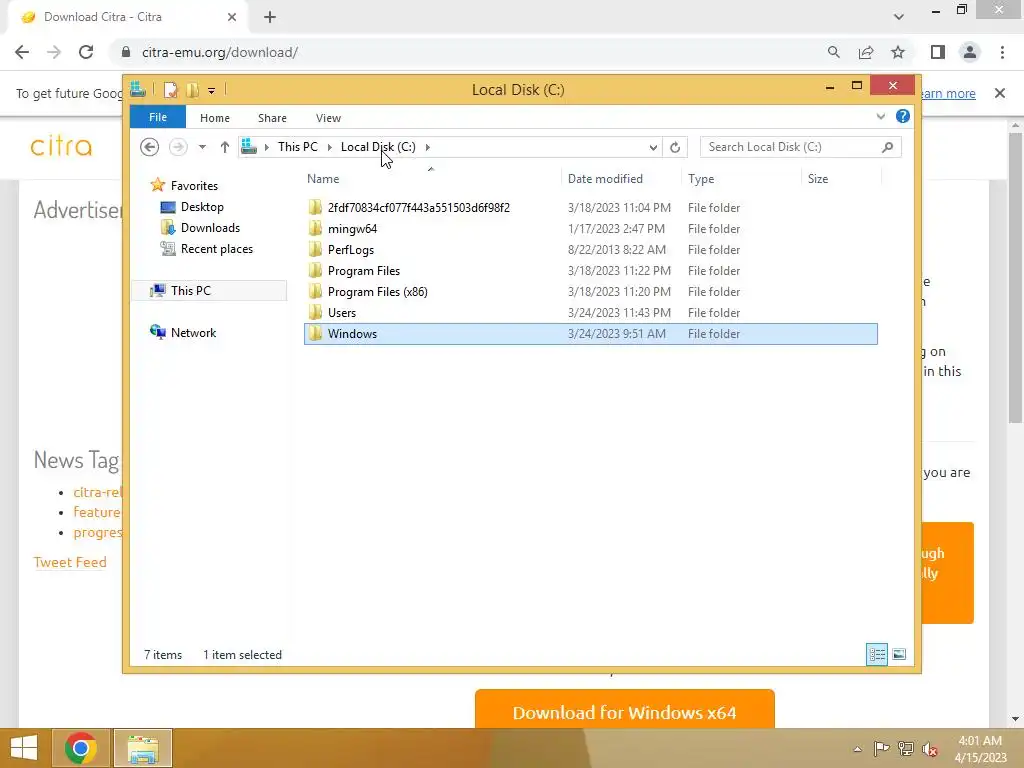Select Network in the navigation pane
The width and height of the screenshot is (1024, 768).
[x=193, y=332]
